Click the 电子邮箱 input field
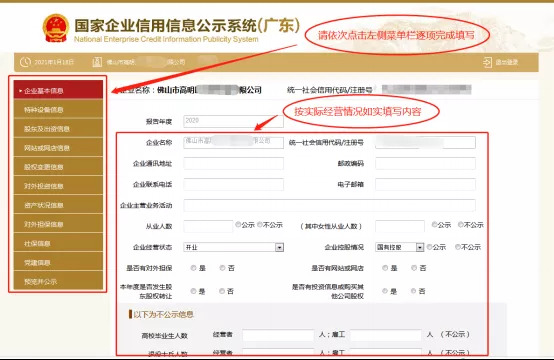Screen dimensions: 554x360 pos(425,184)
